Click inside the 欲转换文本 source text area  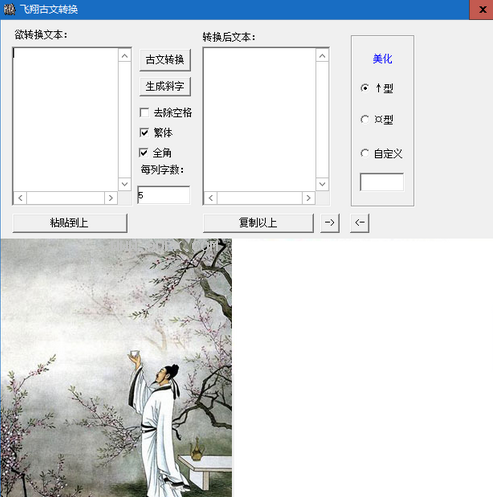(66, 119)
